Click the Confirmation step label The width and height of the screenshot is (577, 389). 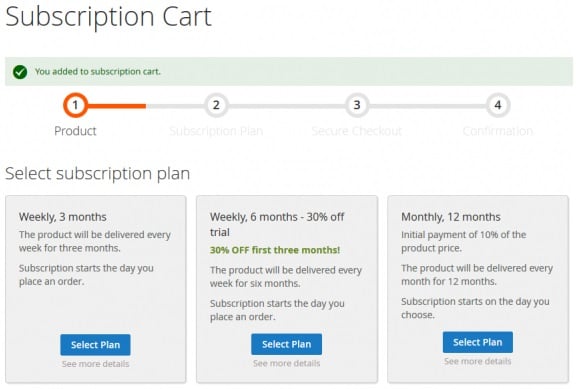click(498, 131)
